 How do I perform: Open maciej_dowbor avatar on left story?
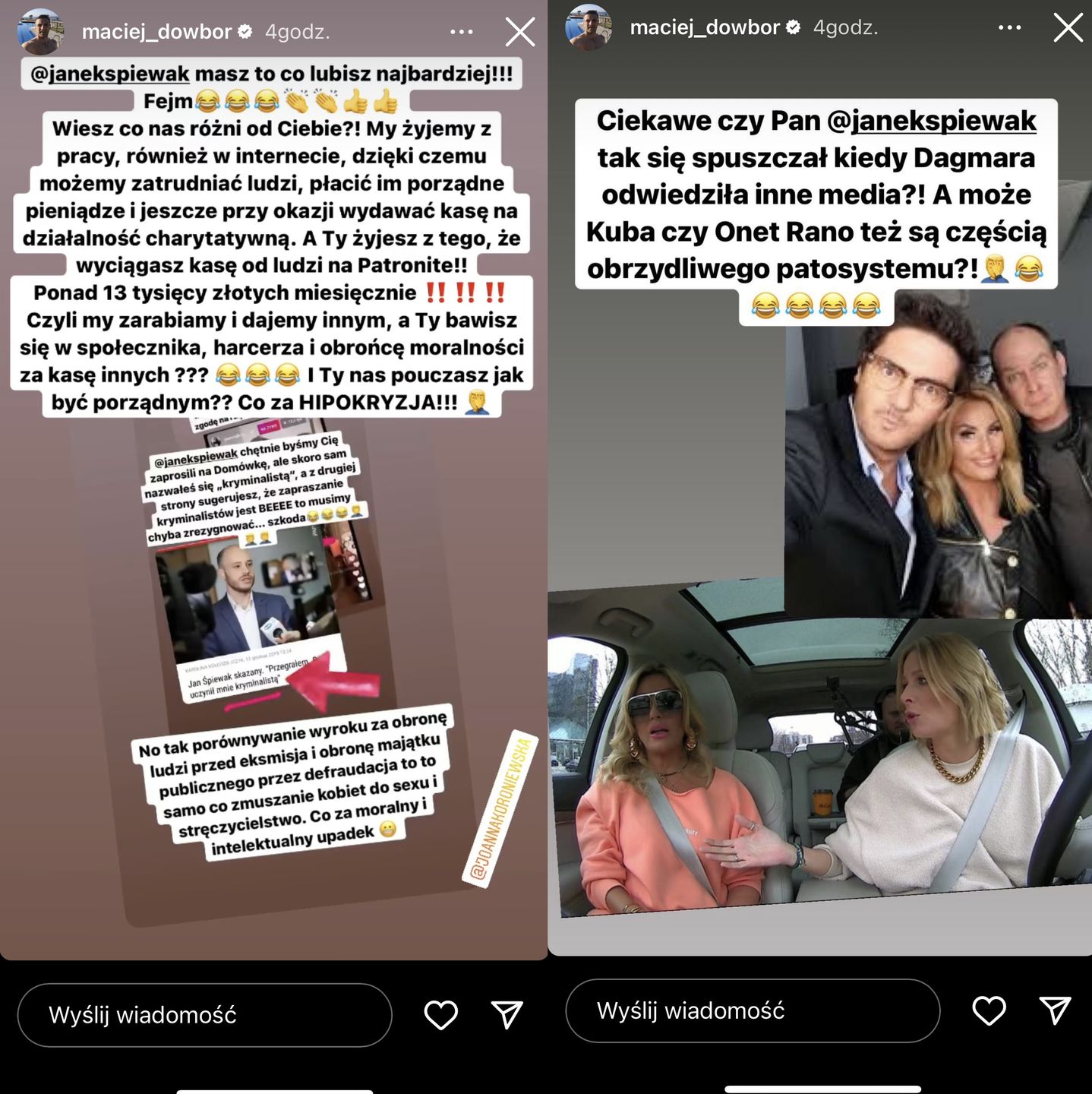pos(40,32)
